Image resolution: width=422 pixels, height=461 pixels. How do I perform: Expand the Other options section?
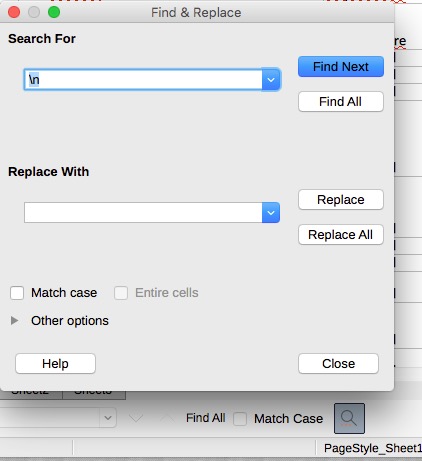14,321
